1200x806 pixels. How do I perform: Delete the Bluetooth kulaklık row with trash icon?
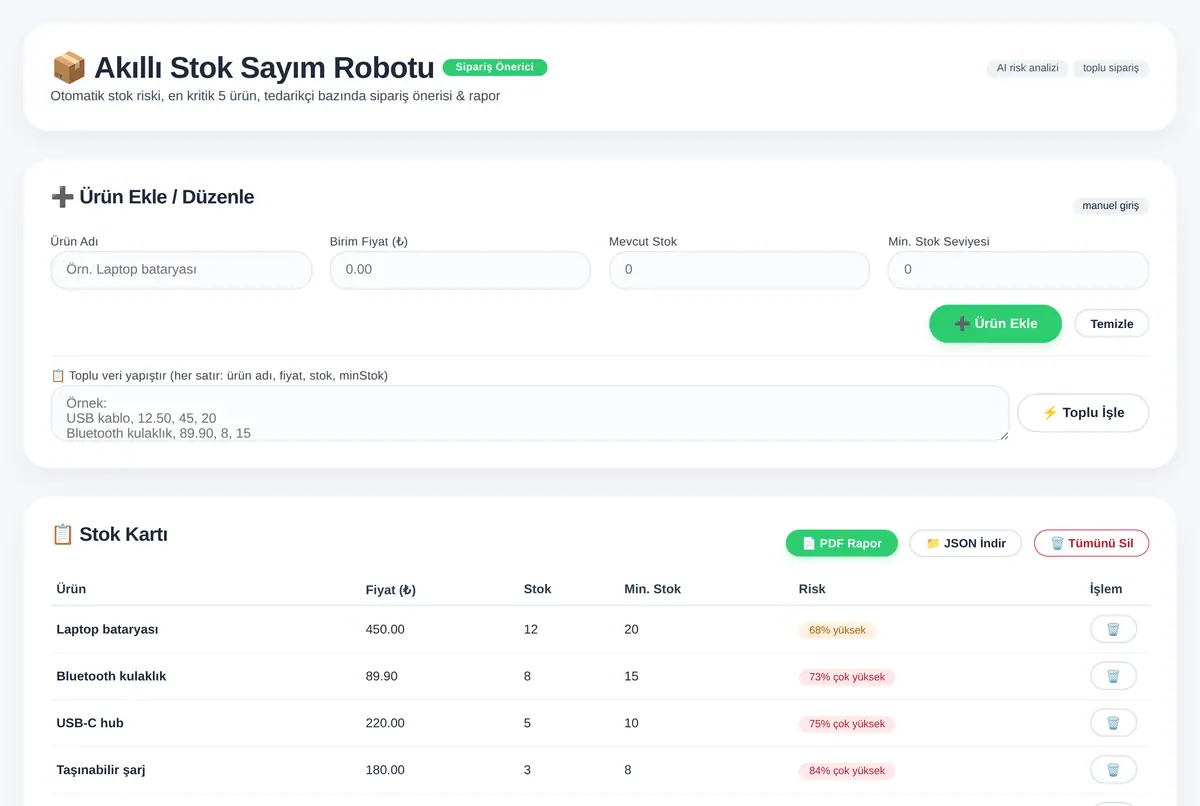(x=1113, y=676)
